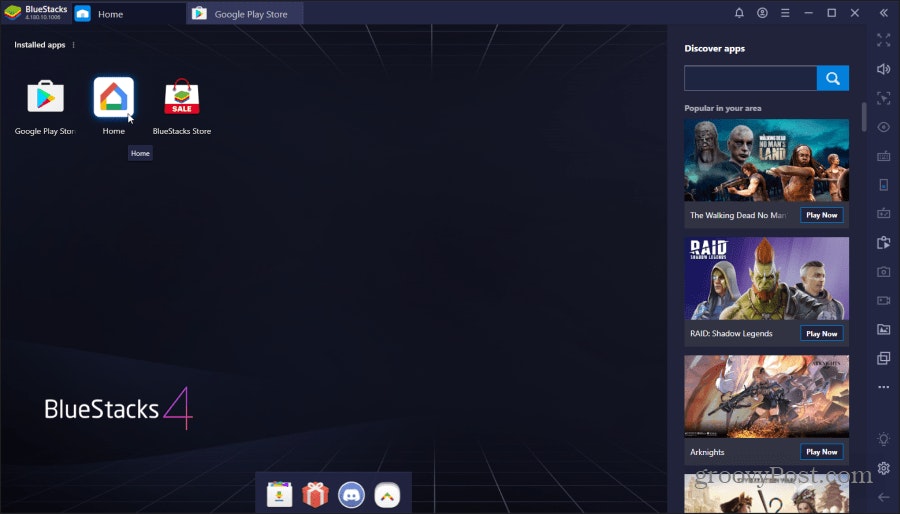900x514 pixels.
Task: Toggle the eye icon in side toolbar
Action: (x=884, y=127)
